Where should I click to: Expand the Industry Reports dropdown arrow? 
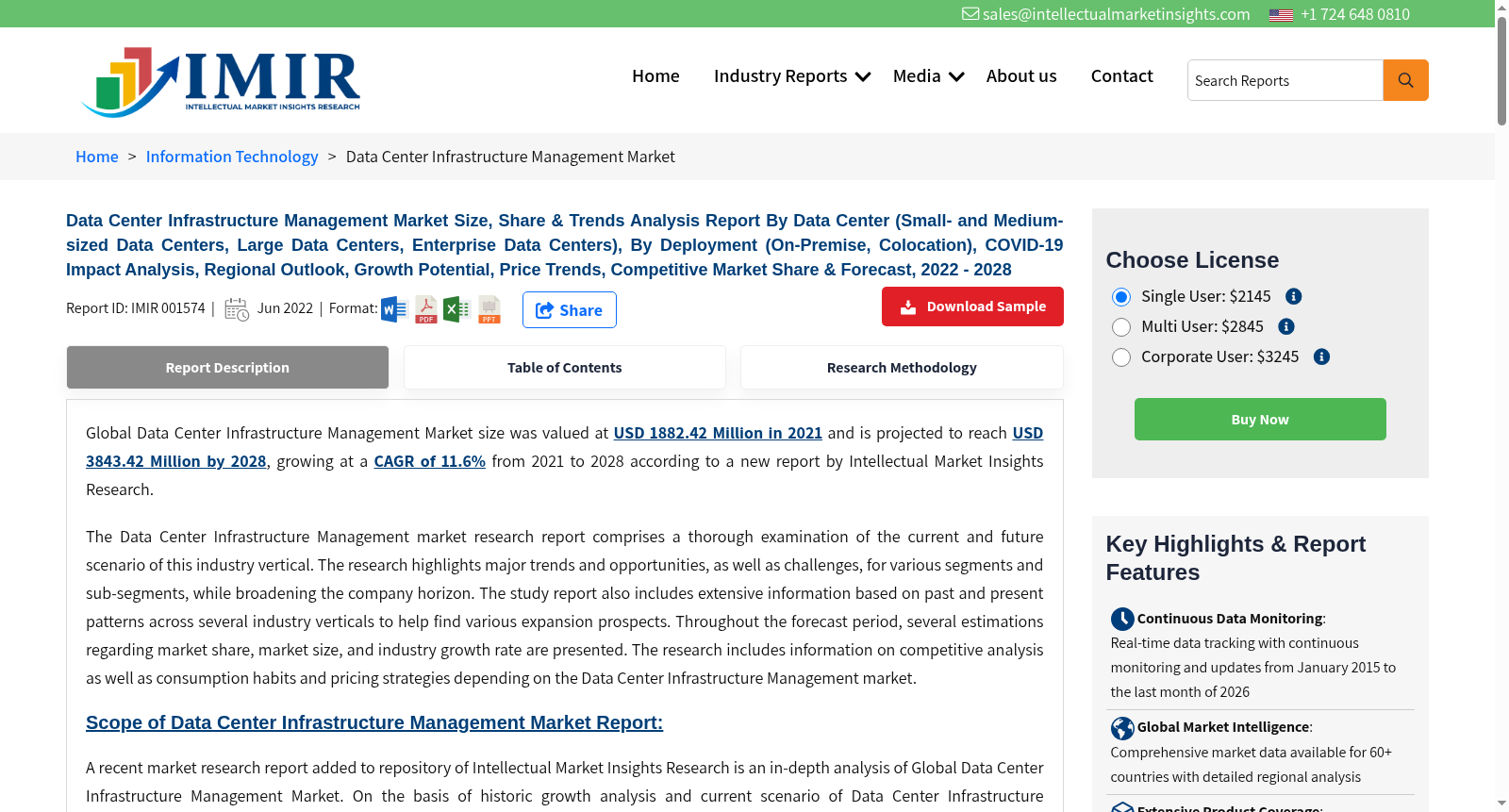pyautogui.click(x=863, y=77)
